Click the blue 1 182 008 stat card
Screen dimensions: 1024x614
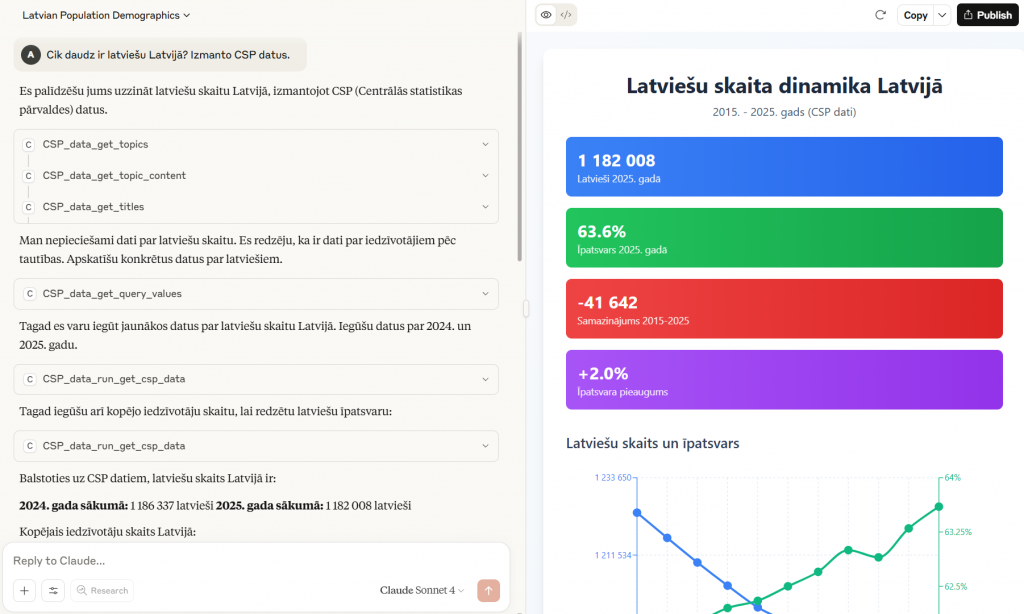[x=784, y=167]
